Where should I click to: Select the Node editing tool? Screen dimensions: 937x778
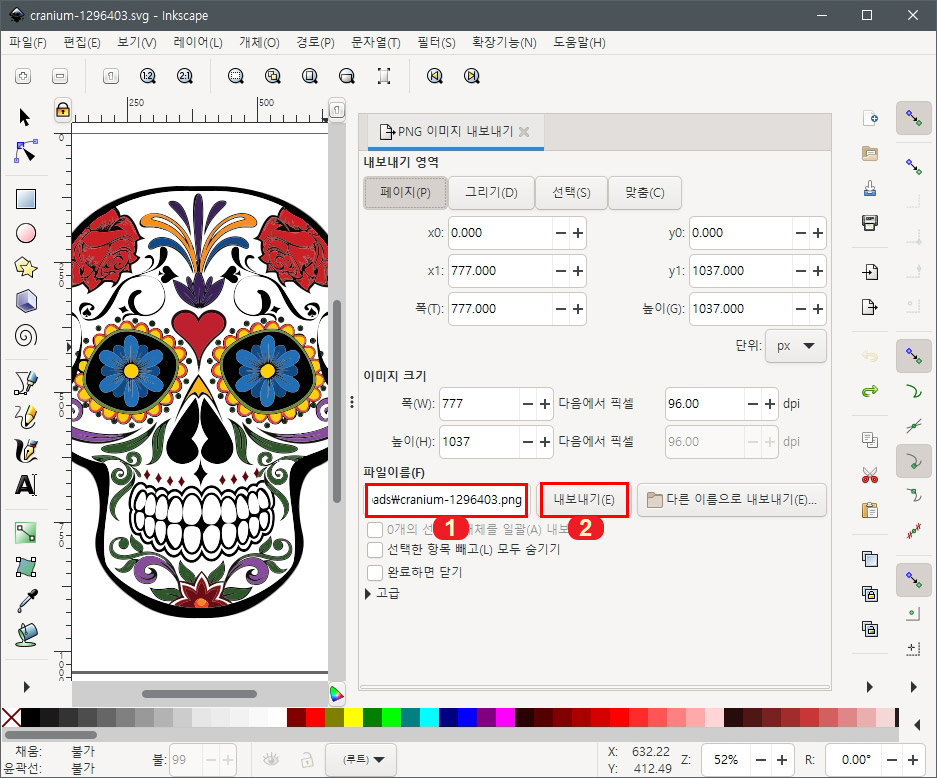coord(26,151)
